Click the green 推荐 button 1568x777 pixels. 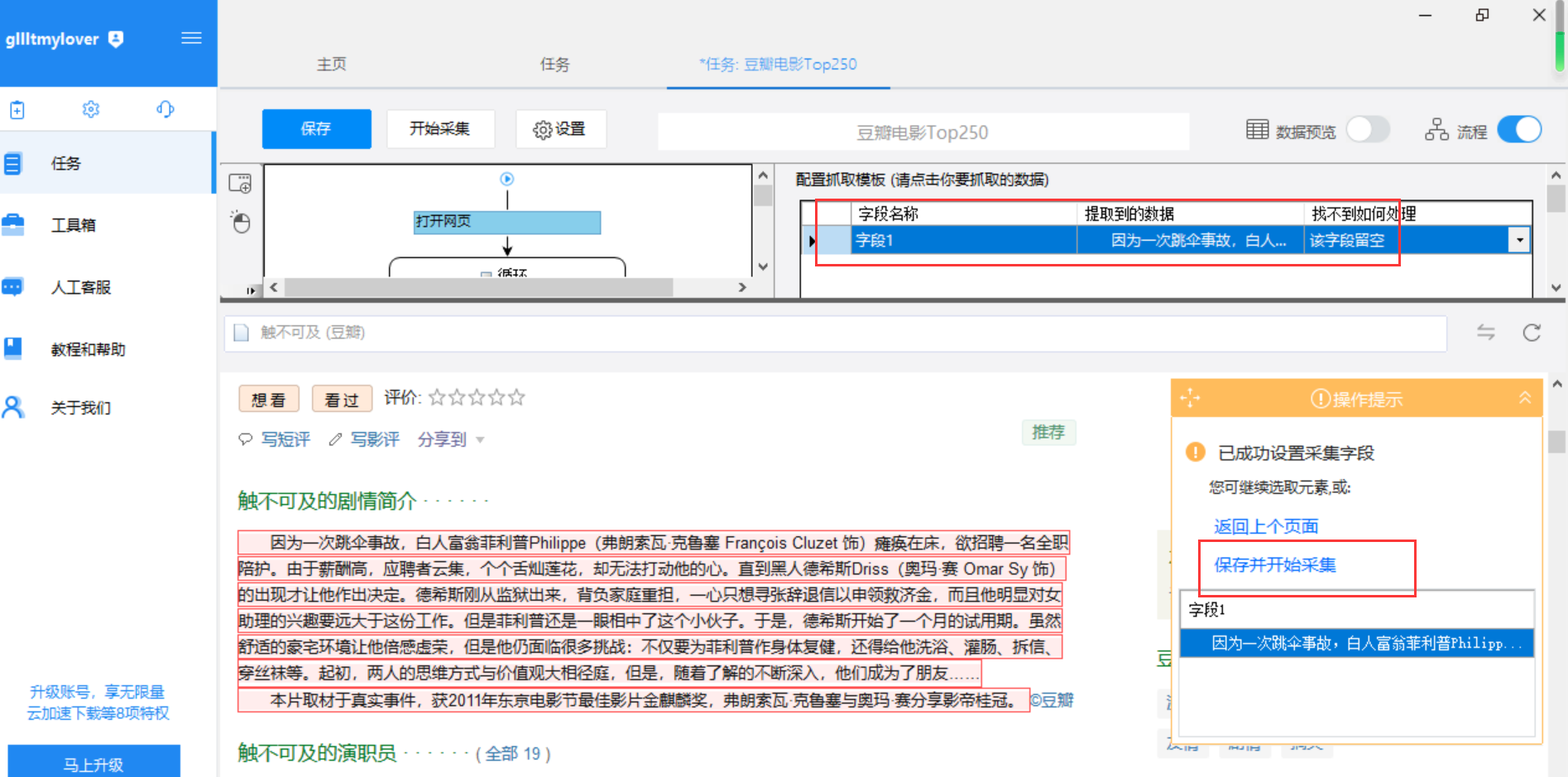pyautogui.click(x=1048, y=433)
